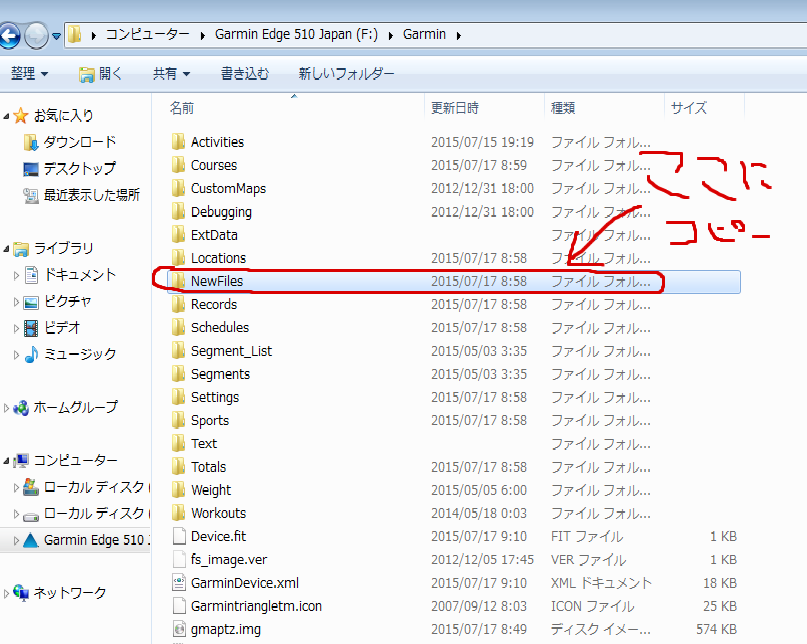This screenshot has height=644, width=807.
Task: Select the fs_image.ver file
Action: 229,560
